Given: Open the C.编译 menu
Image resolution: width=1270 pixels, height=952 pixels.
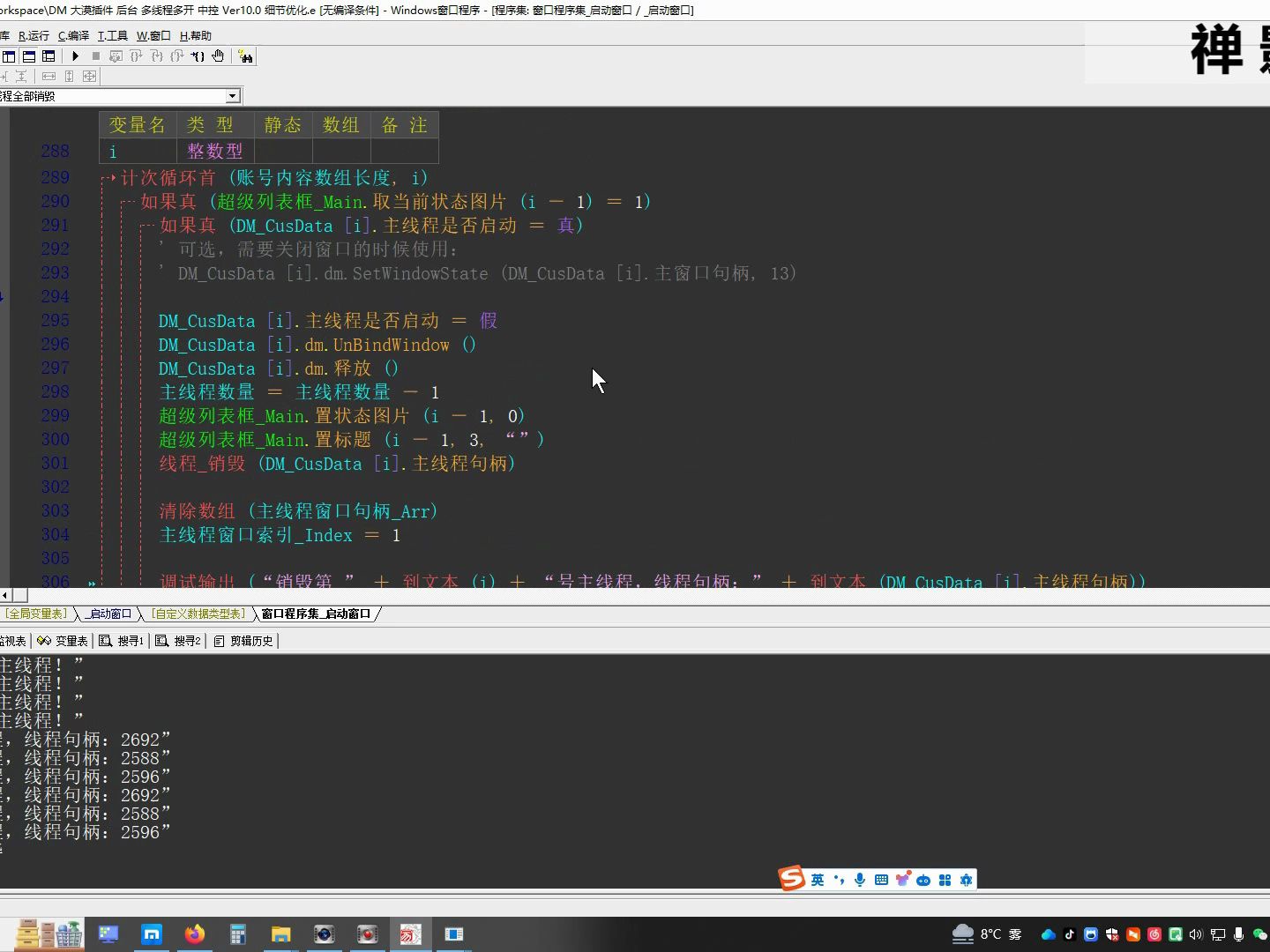Looking at the screenshot, I should click(x=73, y=36).
